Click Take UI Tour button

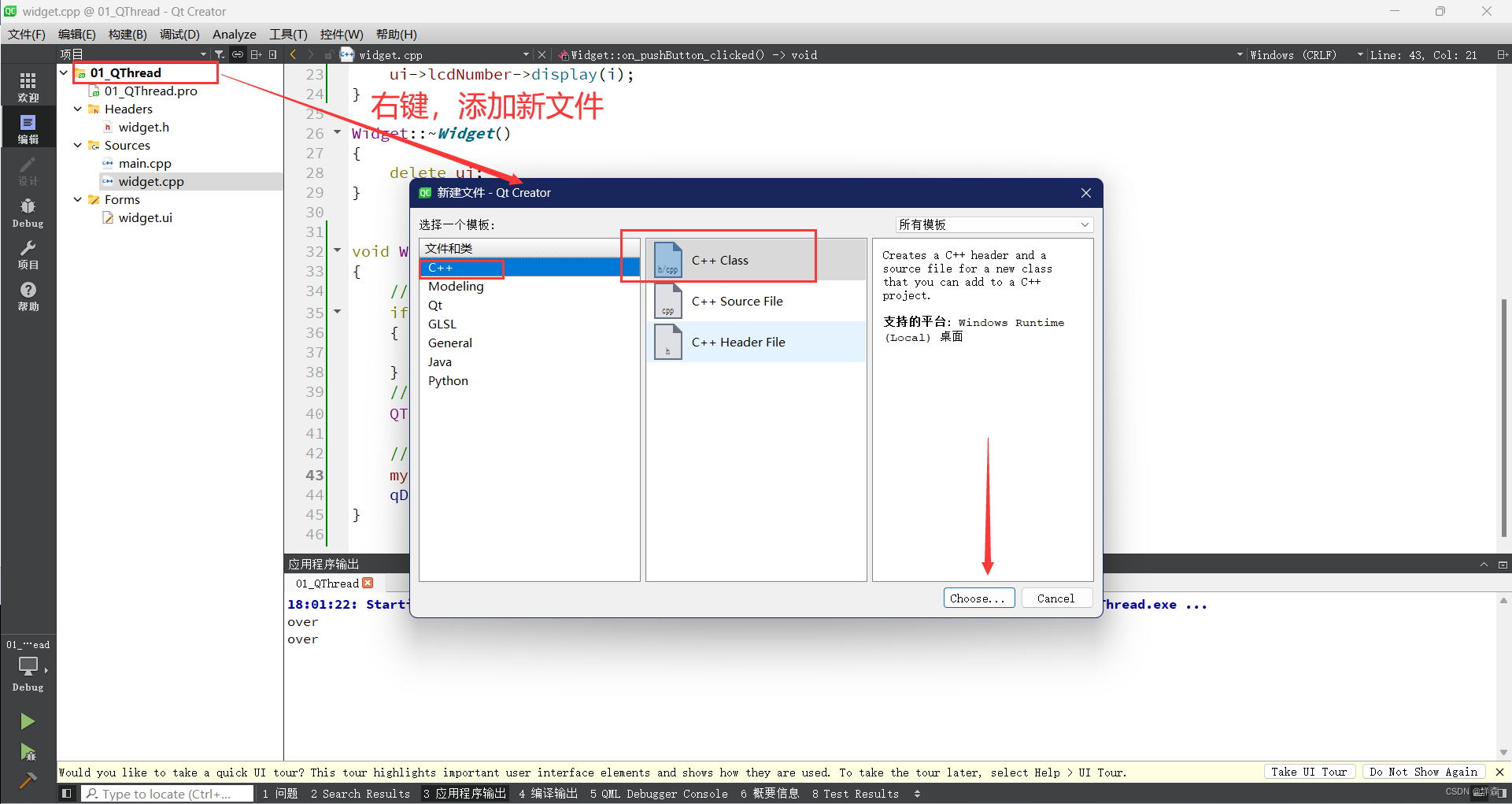[1309, 772]
